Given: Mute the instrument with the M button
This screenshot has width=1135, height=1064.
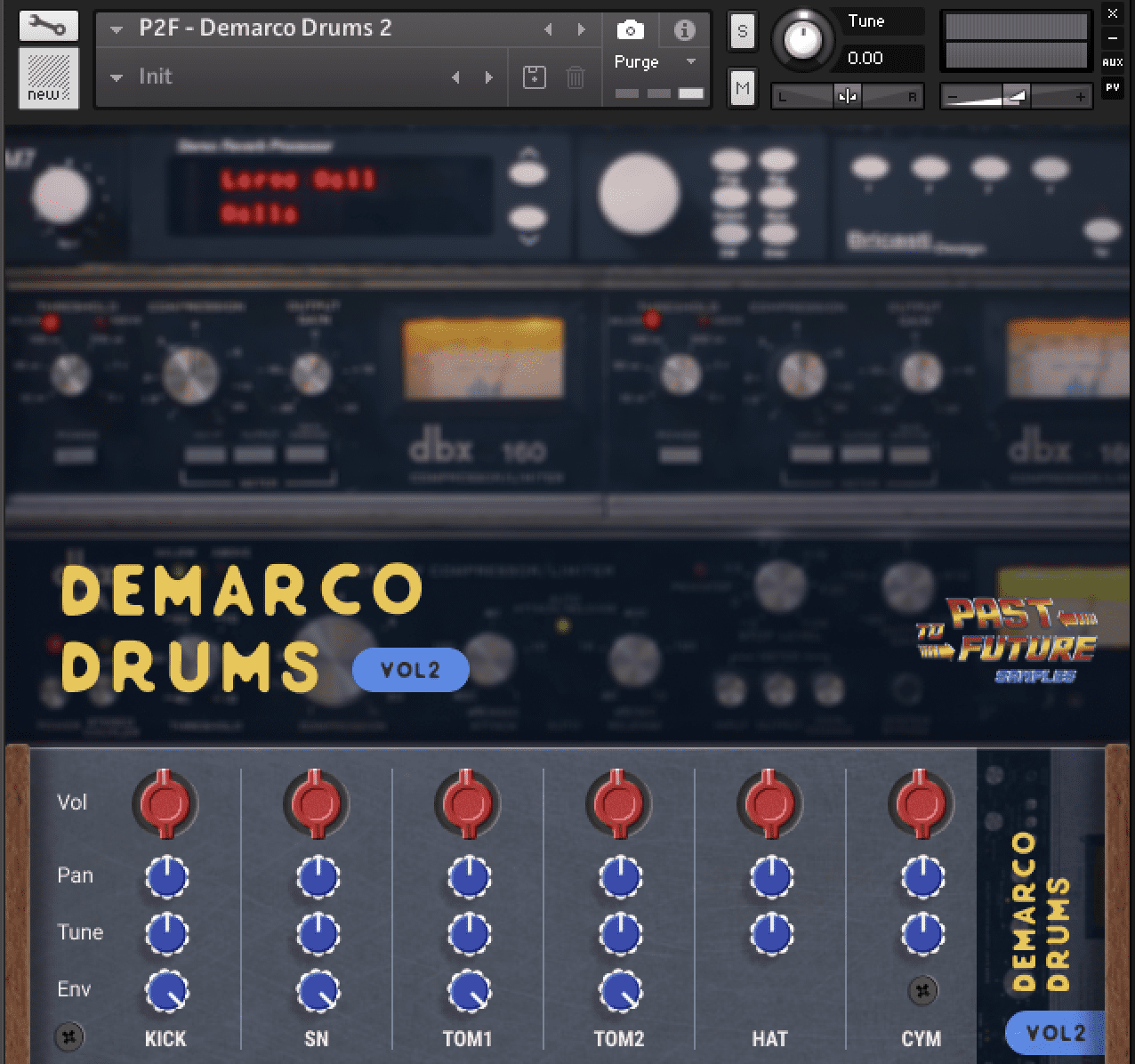Looking at the screenshot, I should click(742, 88).
